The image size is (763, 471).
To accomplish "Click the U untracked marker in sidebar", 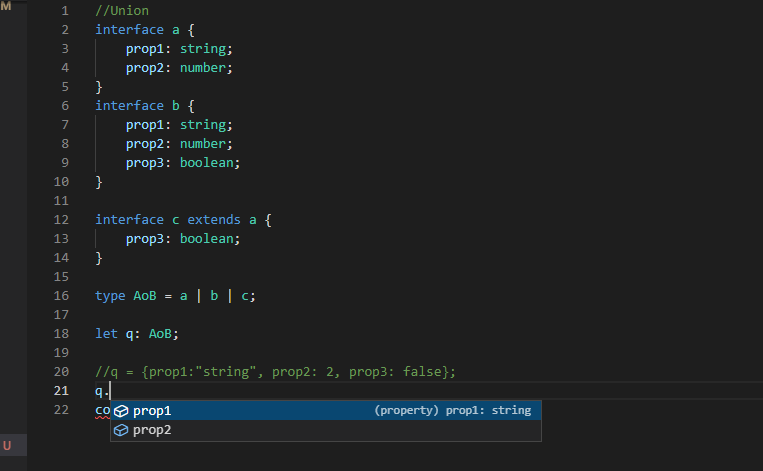I will [7, 444].
